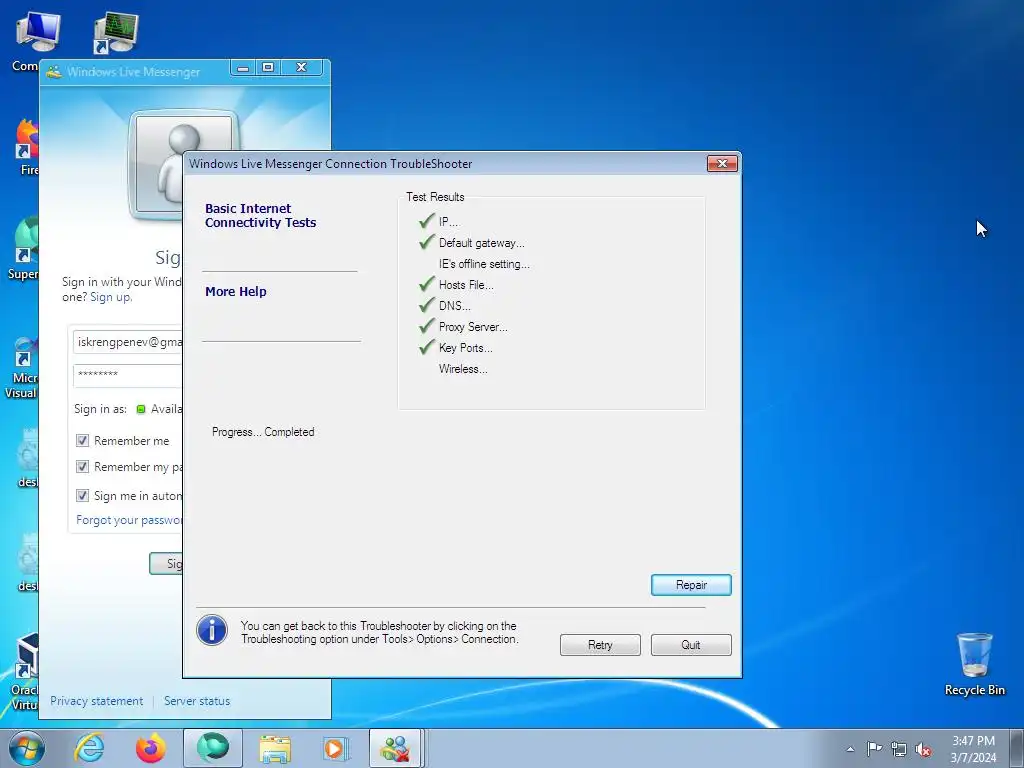Click the Messenger window title bar icon
Image resolution: width=1024 pixels, height=768 pixels.
54,72
